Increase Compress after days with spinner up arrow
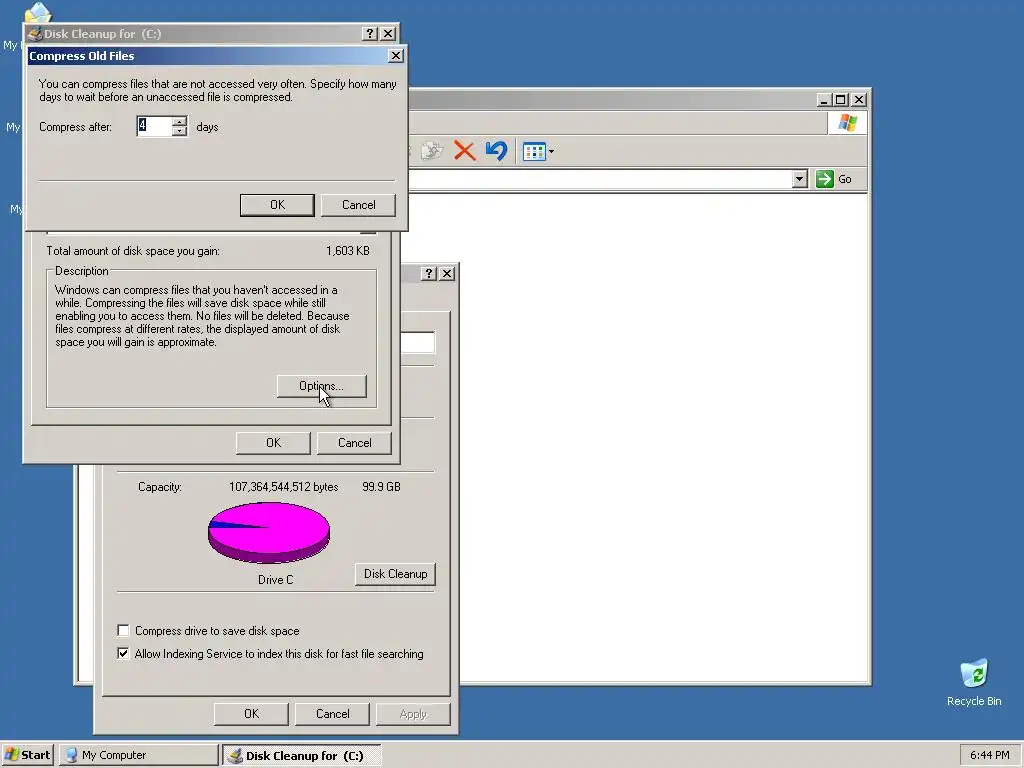 tap(180, 121)
